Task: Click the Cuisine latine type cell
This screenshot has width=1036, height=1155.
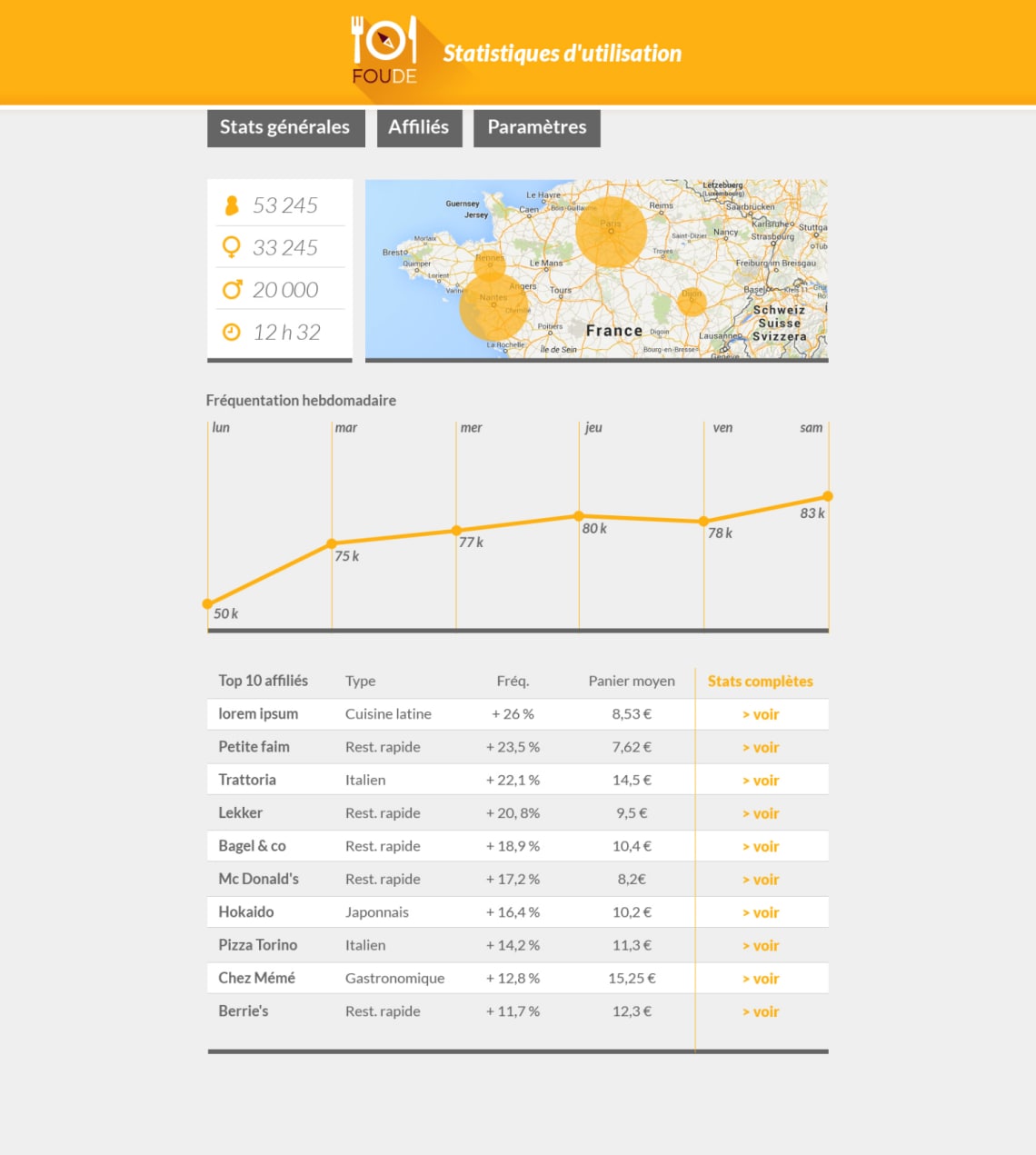Action: click(388, 714)
